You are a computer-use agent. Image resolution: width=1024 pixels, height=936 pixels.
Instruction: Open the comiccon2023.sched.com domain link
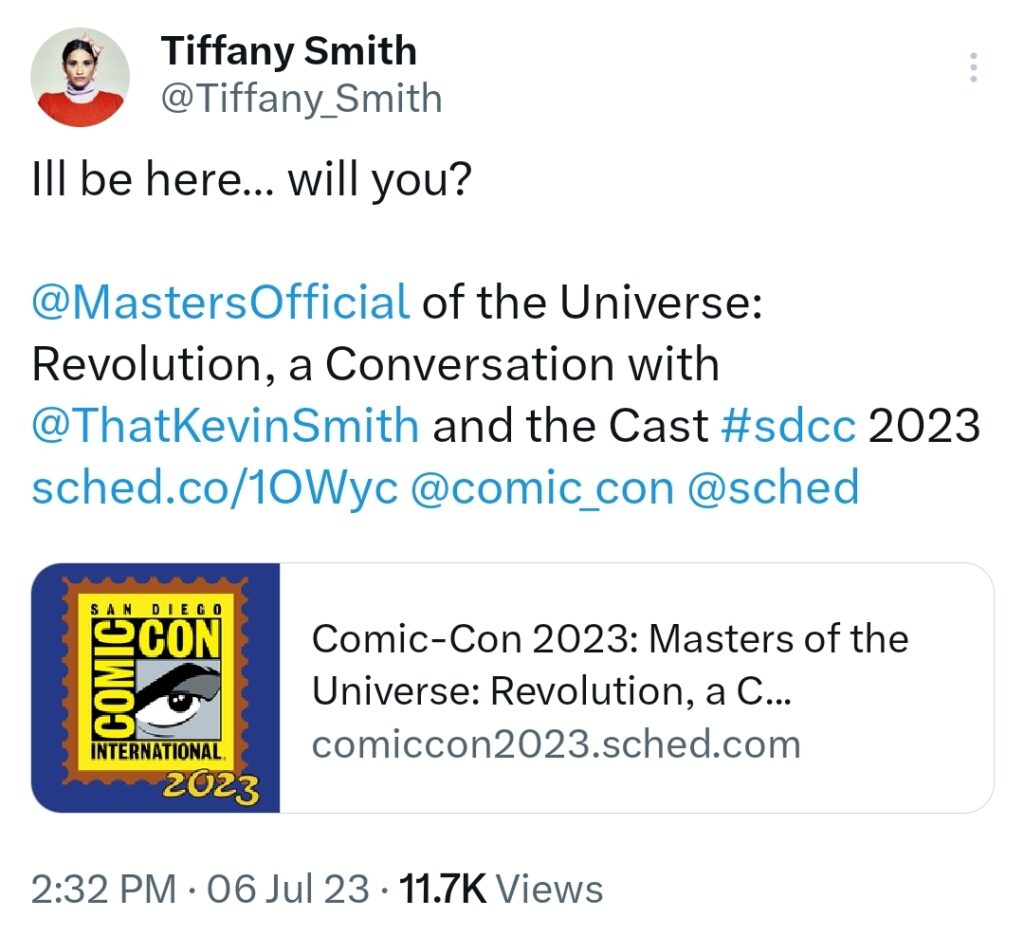coord(556,744)
